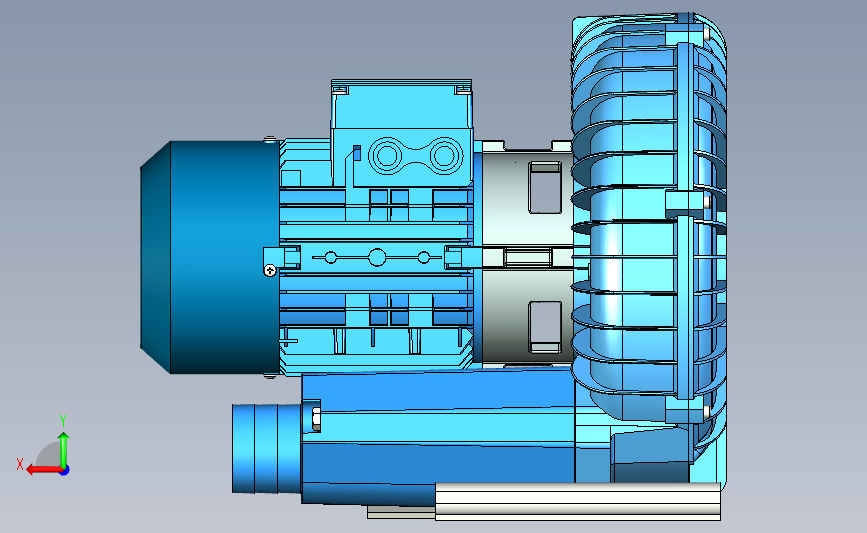Select the grey mounting base plate
This screenshot has height=533, width=867.
coord(577,501)
